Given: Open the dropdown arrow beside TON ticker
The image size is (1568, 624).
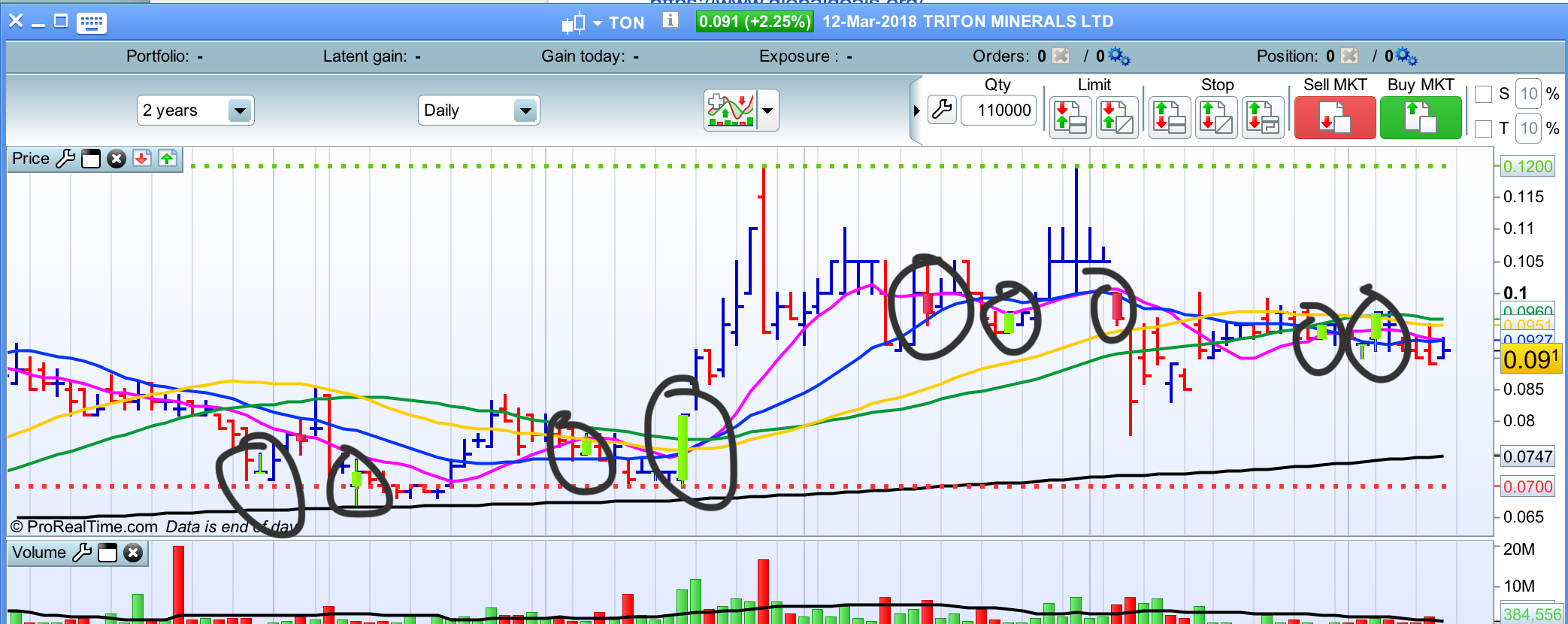Looking at the screenshot, I should (598, 23).
